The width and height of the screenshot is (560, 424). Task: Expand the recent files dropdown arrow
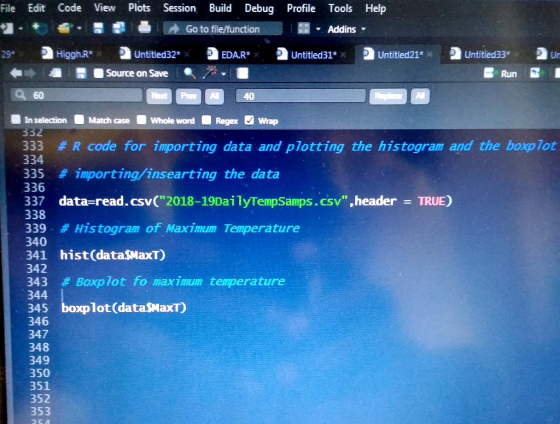point(79,28)
